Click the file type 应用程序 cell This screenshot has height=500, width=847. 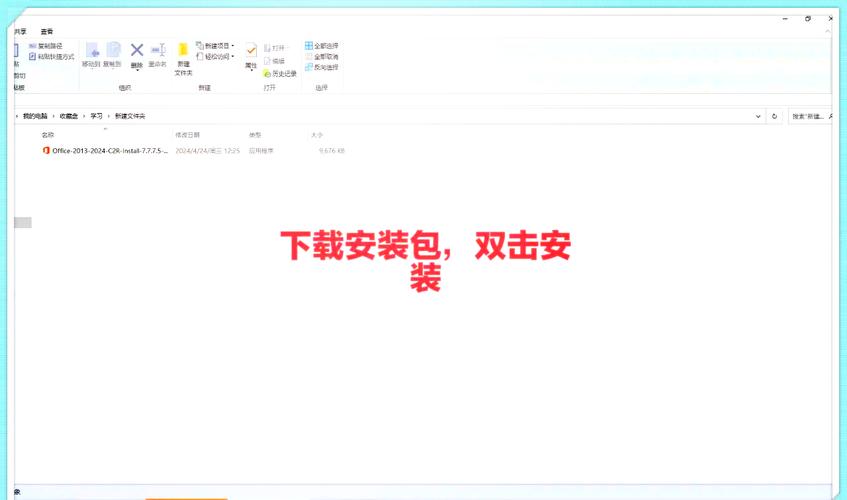[x=261, y=151]
